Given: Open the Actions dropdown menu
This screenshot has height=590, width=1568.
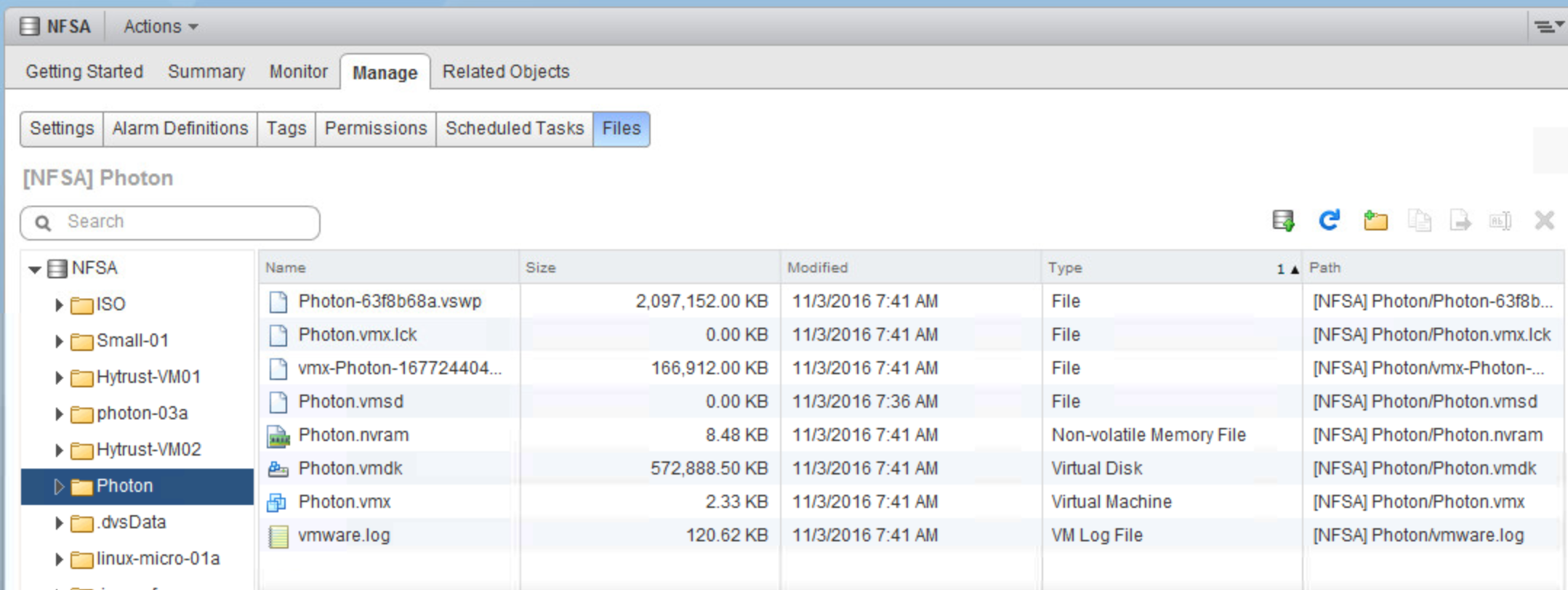Looking at the screenshot, I should (x=160, y=27).
